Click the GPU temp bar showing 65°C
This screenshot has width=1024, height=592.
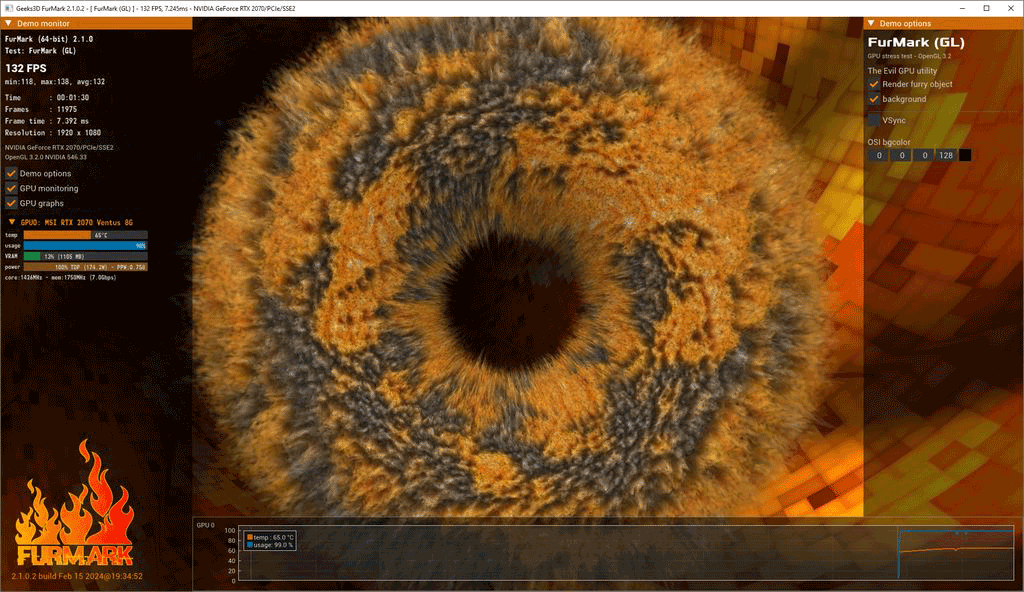coord(85,235)
